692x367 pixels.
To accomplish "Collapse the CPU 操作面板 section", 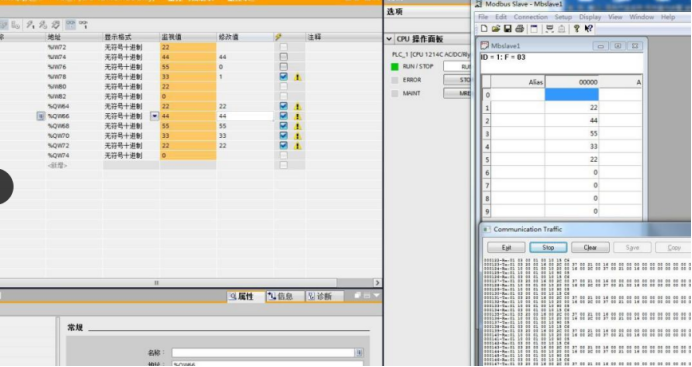I will 389,39.
